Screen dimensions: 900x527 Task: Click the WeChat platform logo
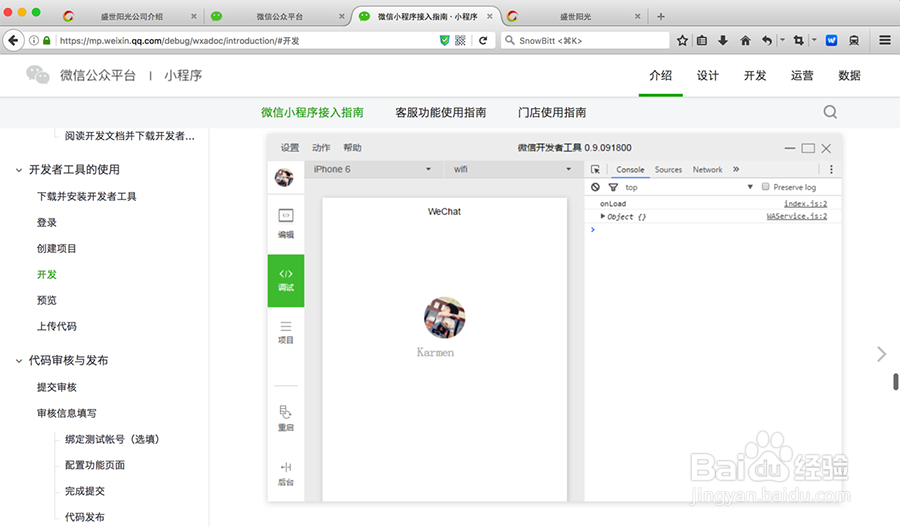click(x=38, y=75)
